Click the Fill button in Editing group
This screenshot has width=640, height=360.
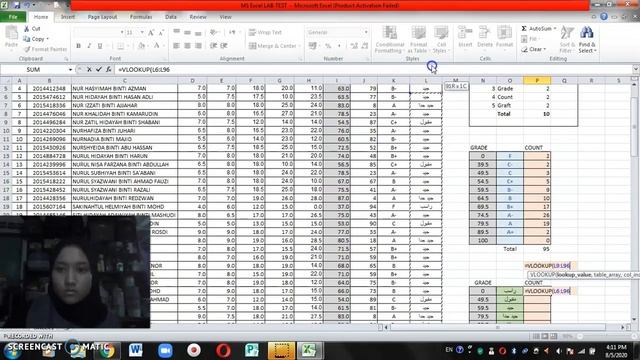tap(529, 39)
